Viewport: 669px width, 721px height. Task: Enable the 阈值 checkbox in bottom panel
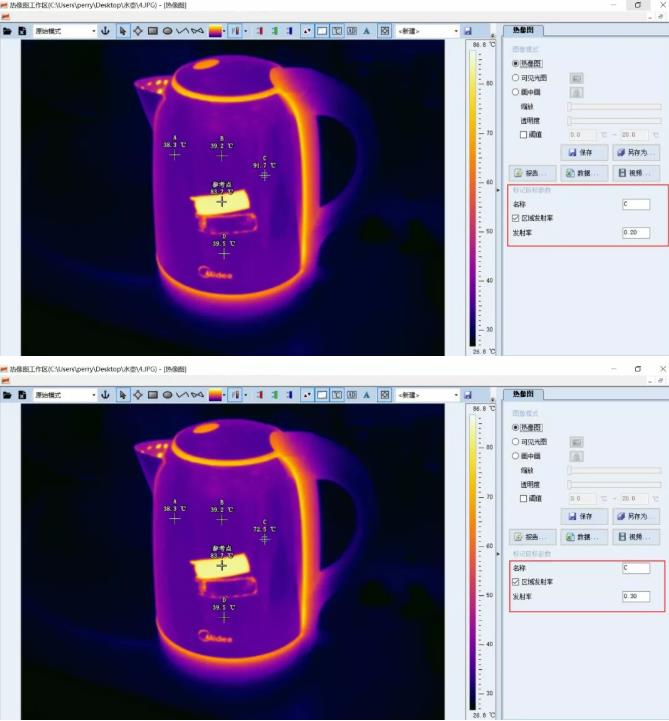tap(523, 497)
